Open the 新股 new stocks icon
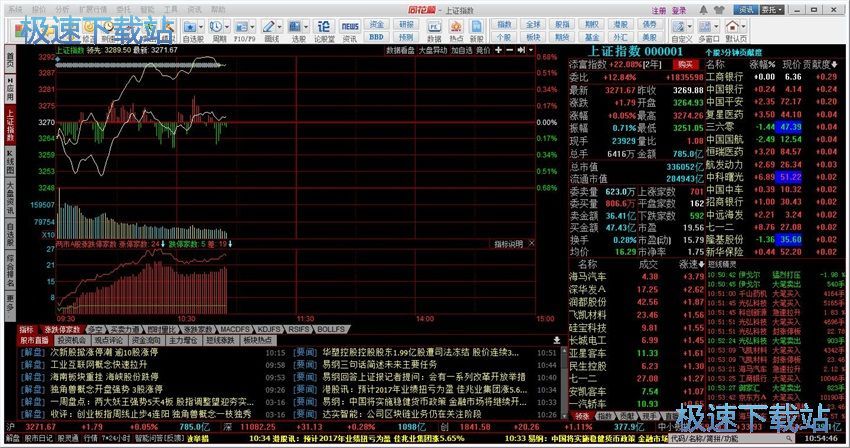 [476, 27]
